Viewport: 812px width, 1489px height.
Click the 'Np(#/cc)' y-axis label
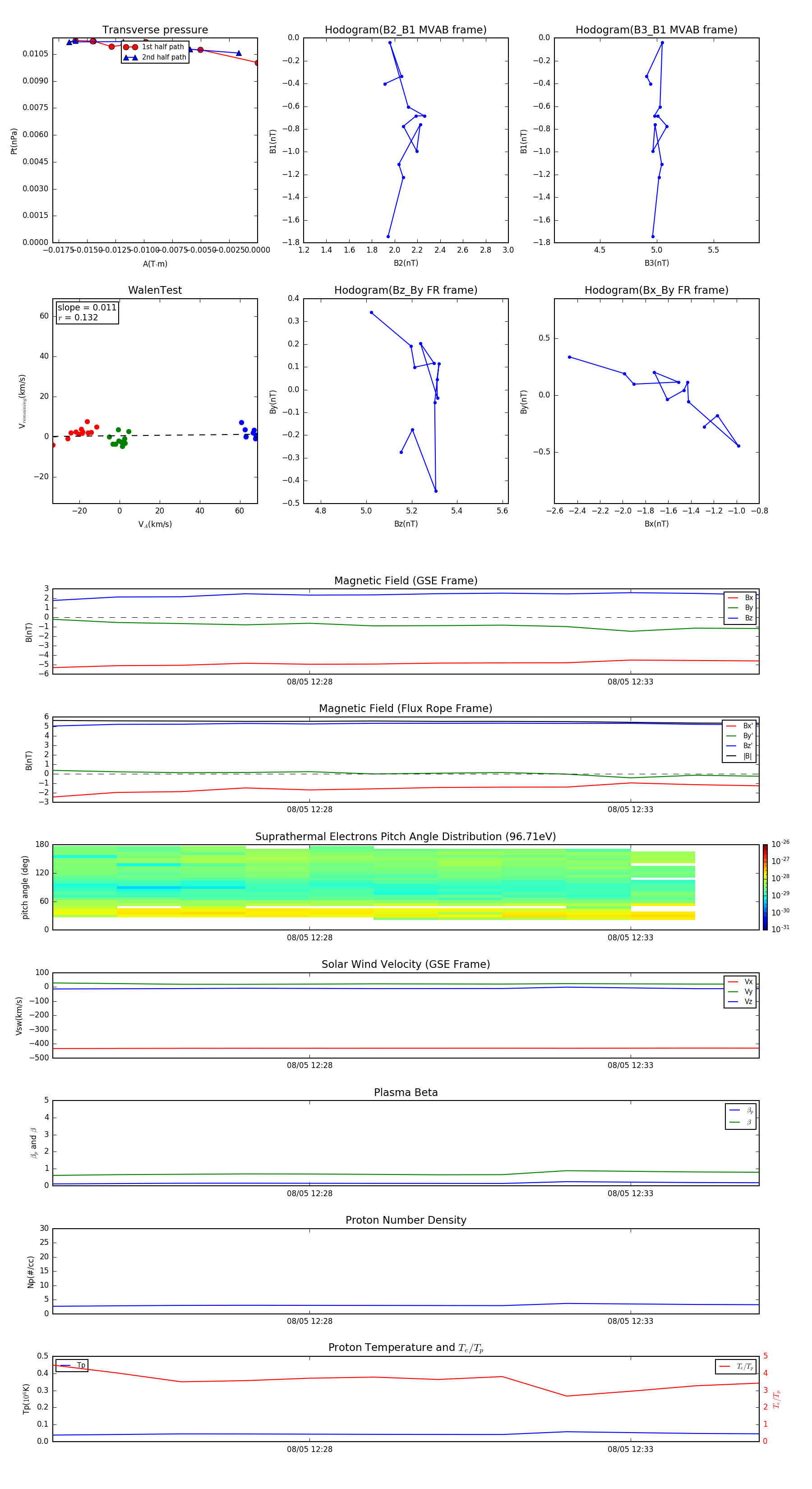pos(31,1272)
